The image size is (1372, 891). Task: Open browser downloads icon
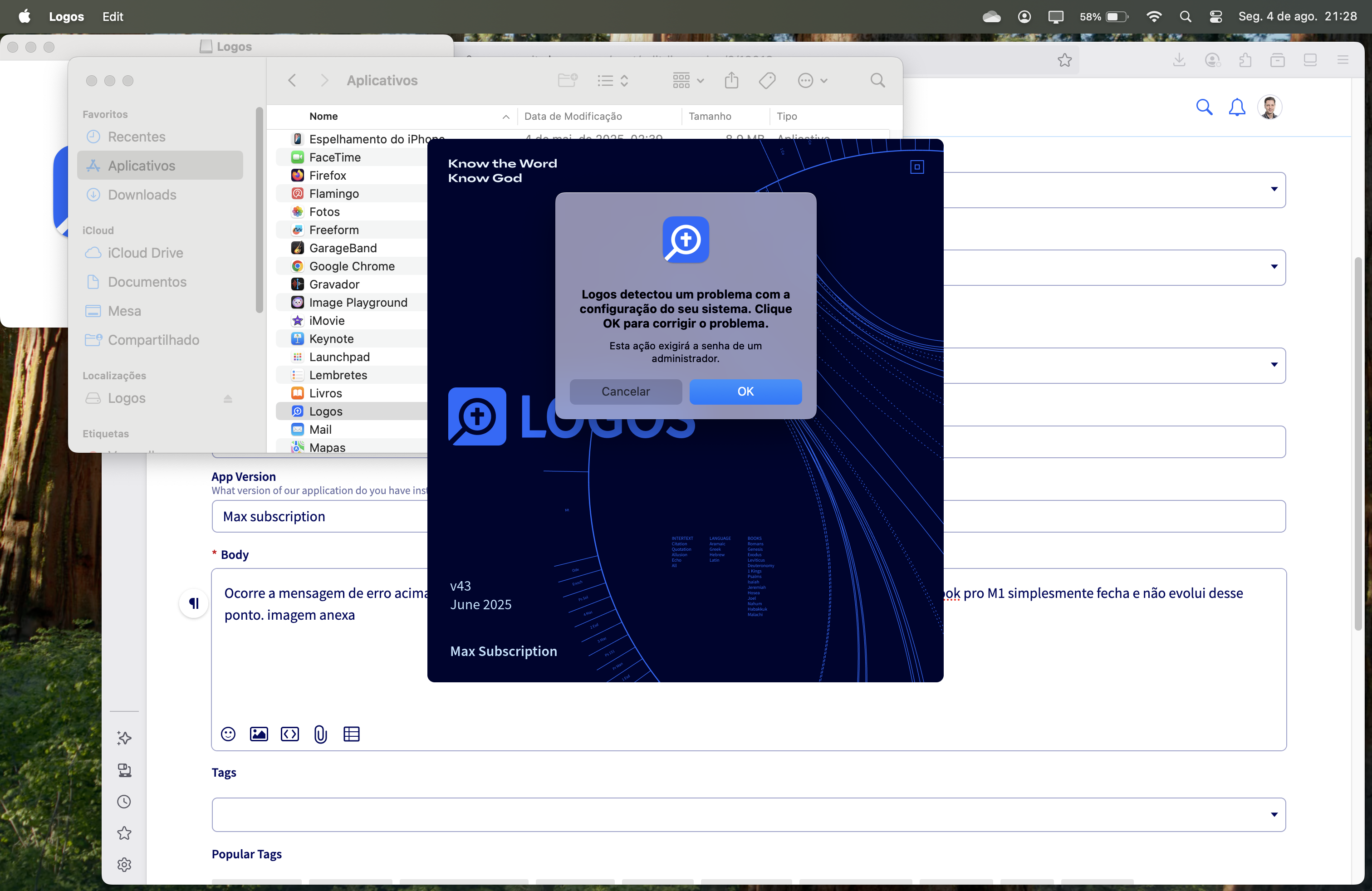coord(1179,60)
